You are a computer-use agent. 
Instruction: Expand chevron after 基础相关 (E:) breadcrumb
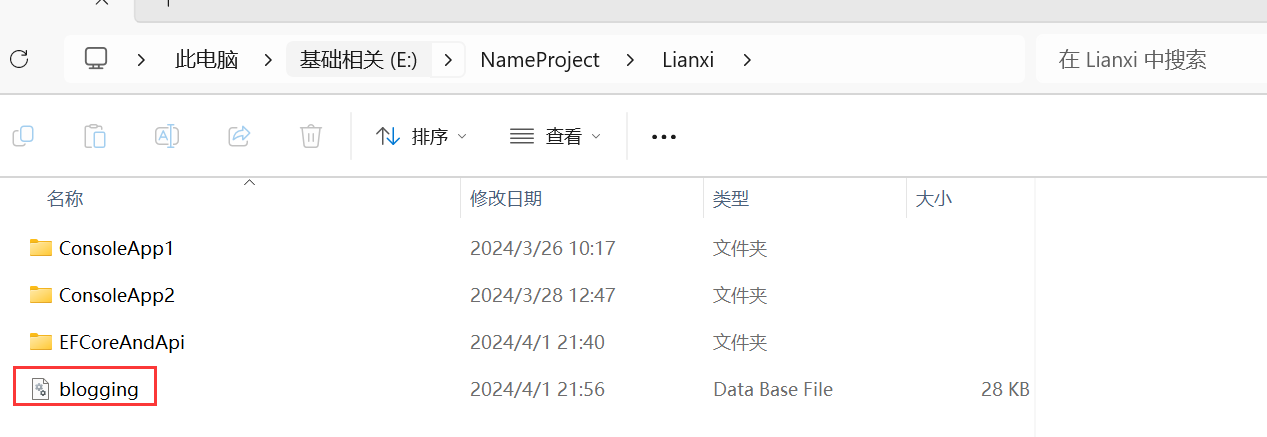(x=448, y=60)
